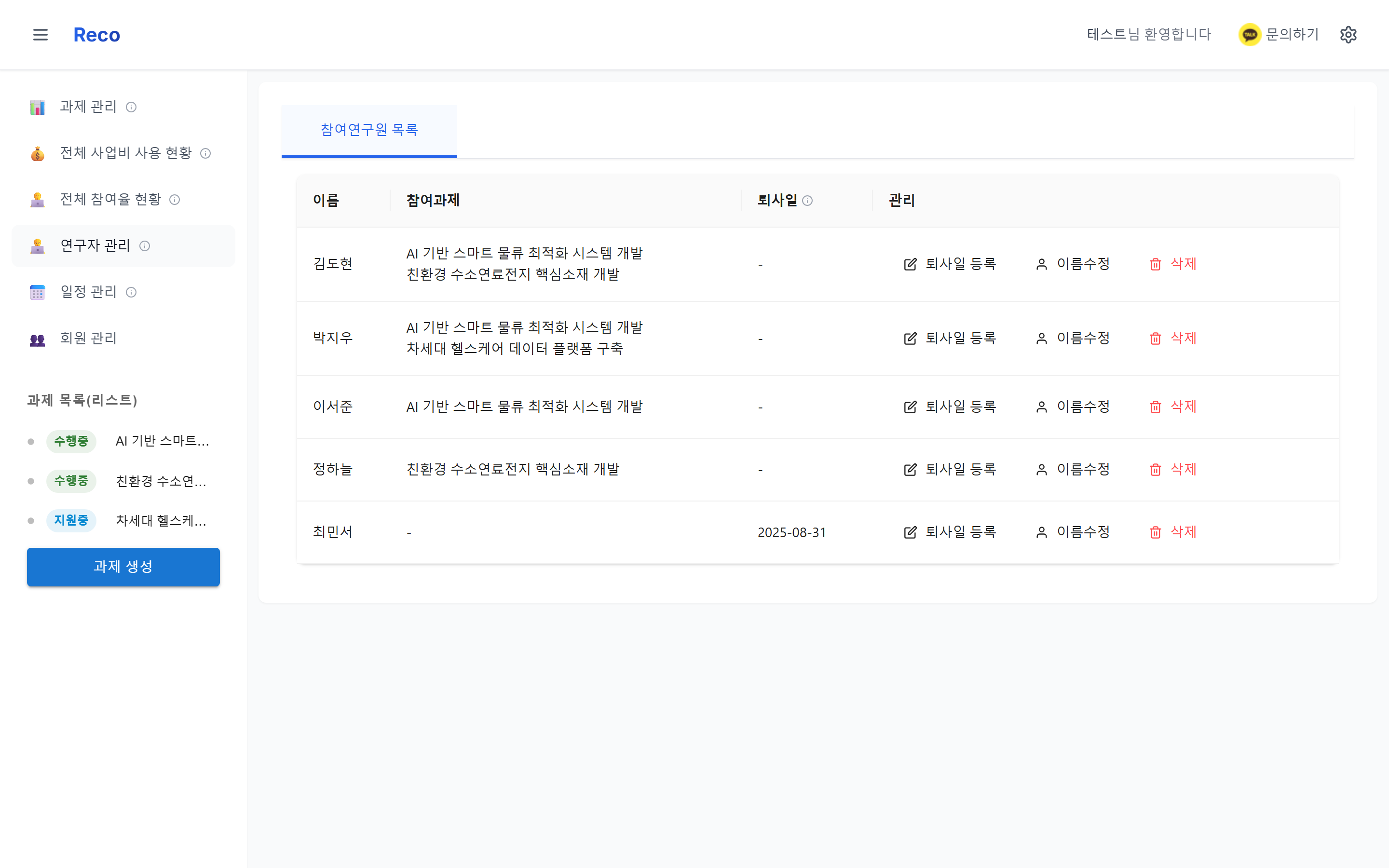The image size is (1389, 868).
Task: Click trash icon in 이서준 row
Action: point(1156,407)
